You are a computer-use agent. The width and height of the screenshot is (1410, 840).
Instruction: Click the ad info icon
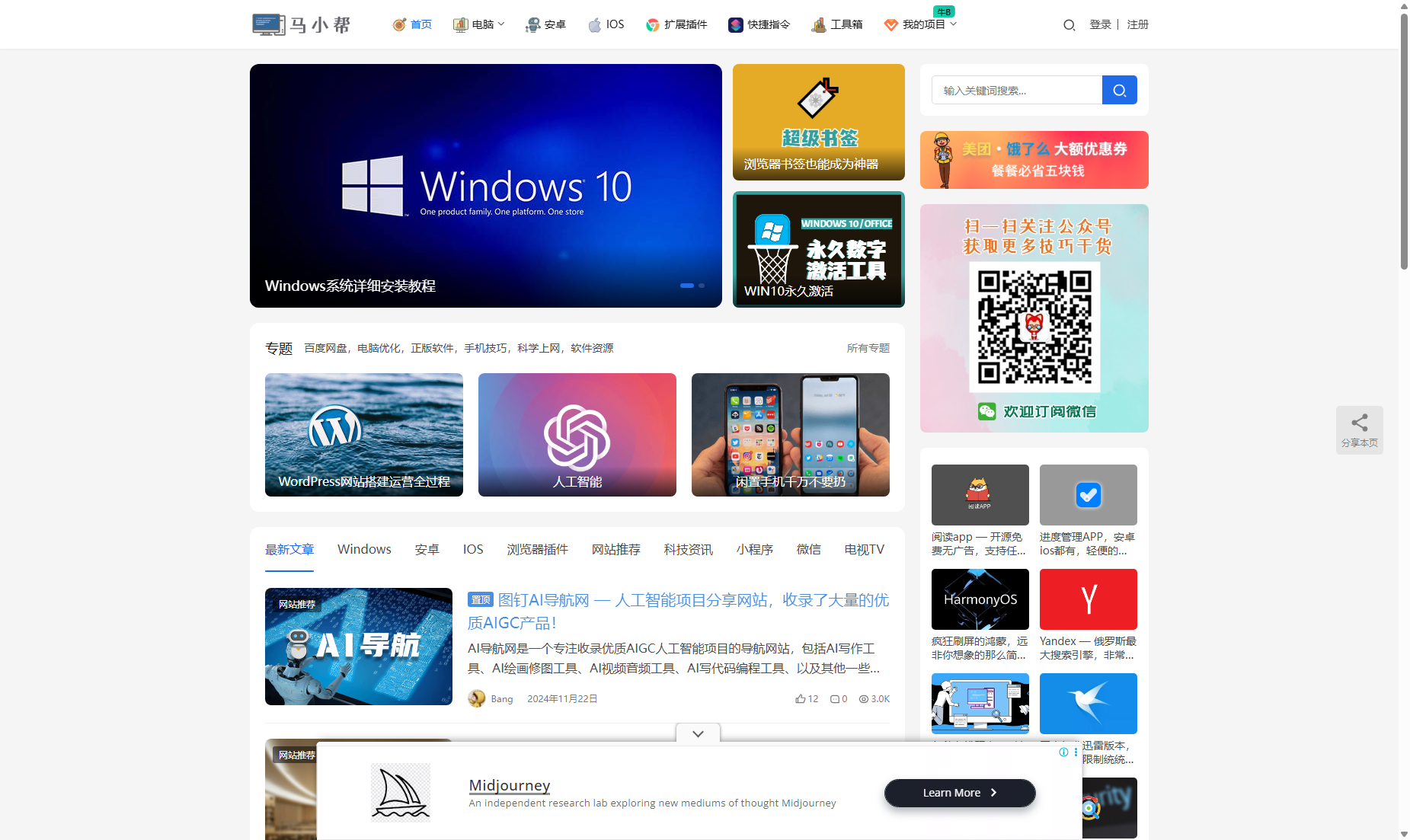point(1063,752)
